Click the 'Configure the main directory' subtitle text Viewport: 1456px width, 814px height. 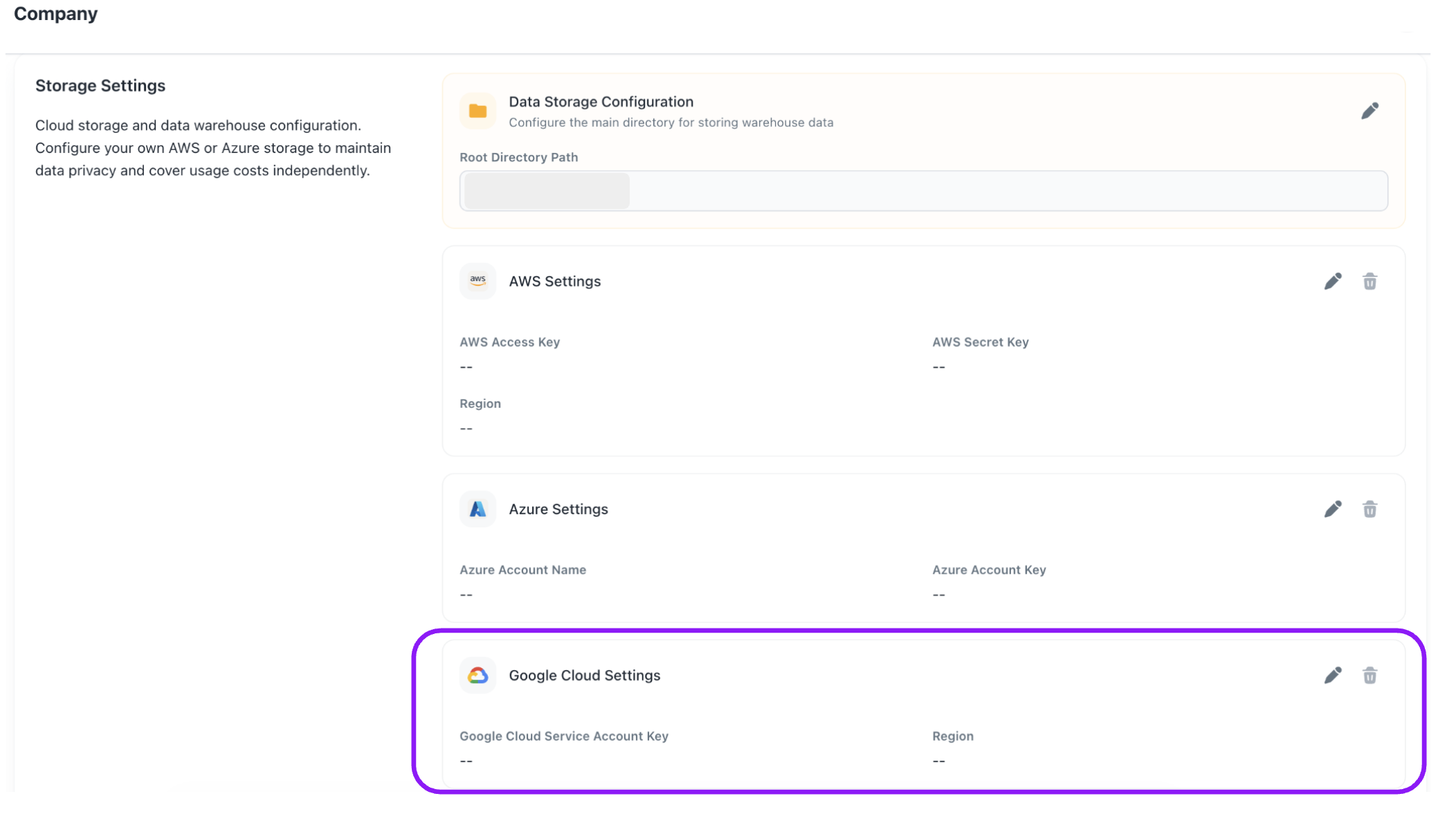pyautogui.click(x=671, y=123)
